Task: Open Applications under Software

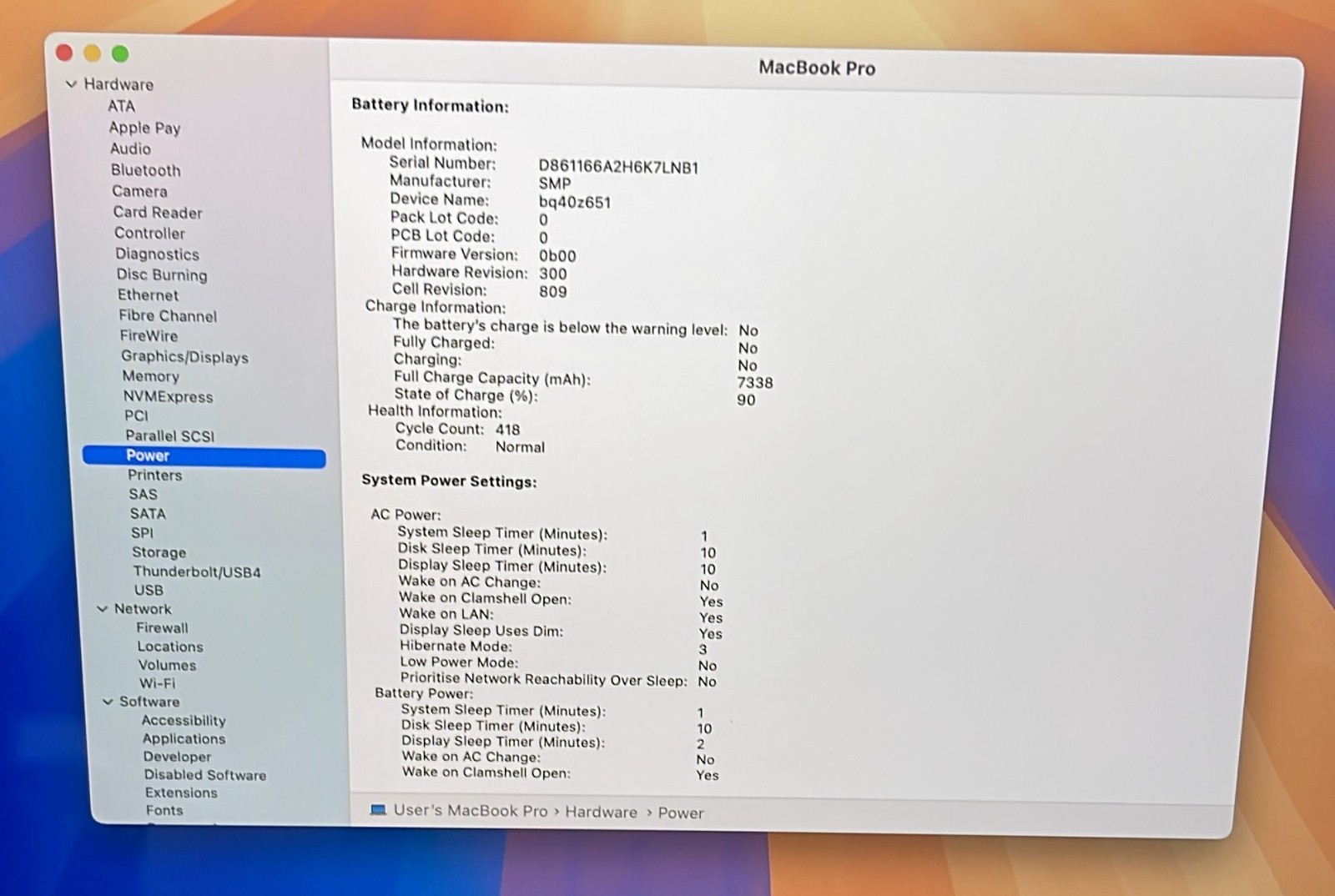Action: 184,739
